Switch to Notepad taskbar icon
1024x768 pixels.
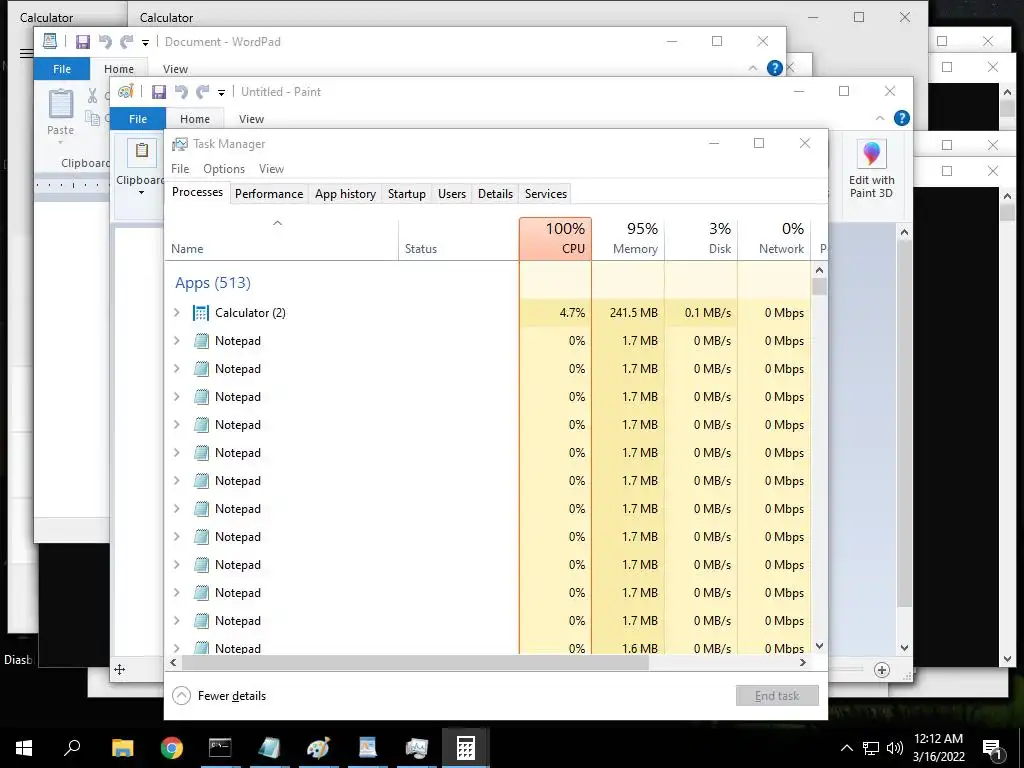click(x=269, y=748)
